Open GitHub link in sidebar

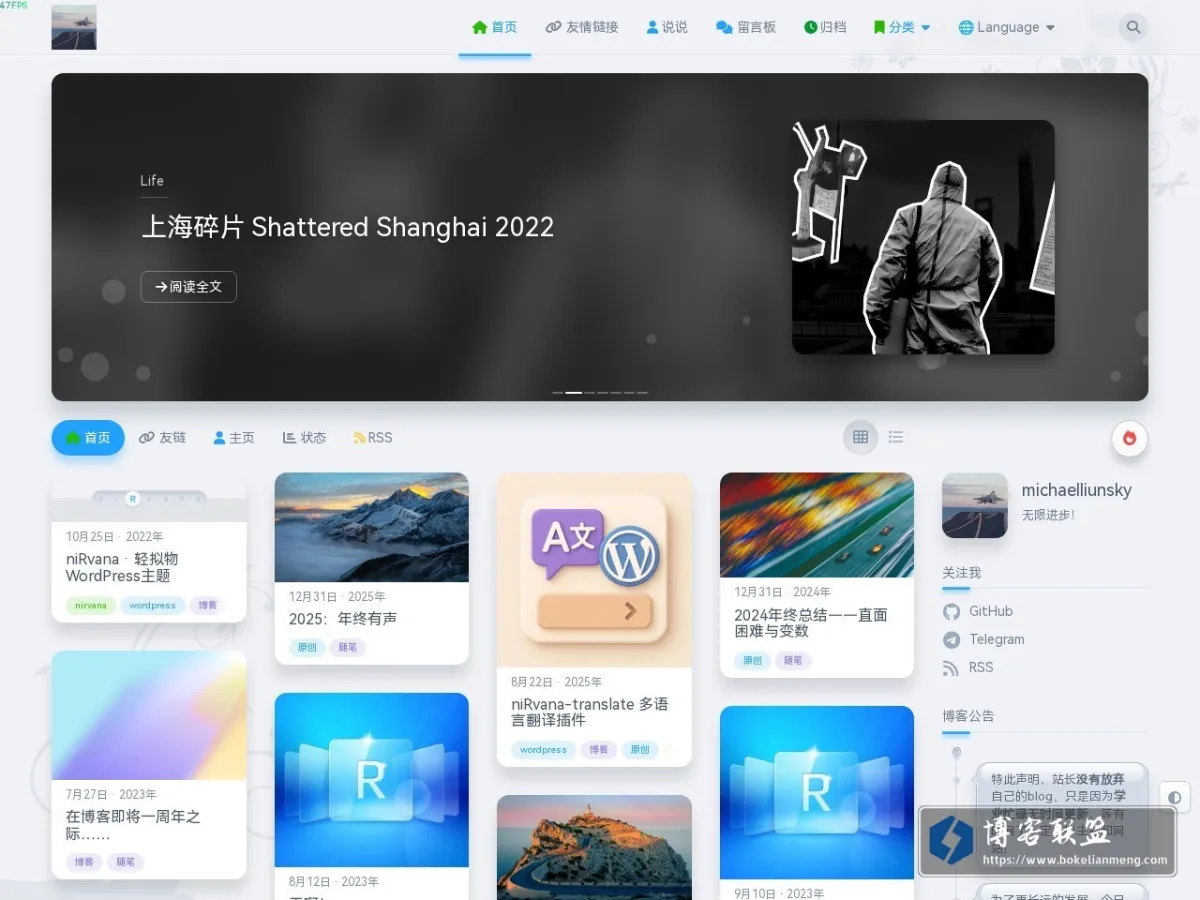pos(978,611)
